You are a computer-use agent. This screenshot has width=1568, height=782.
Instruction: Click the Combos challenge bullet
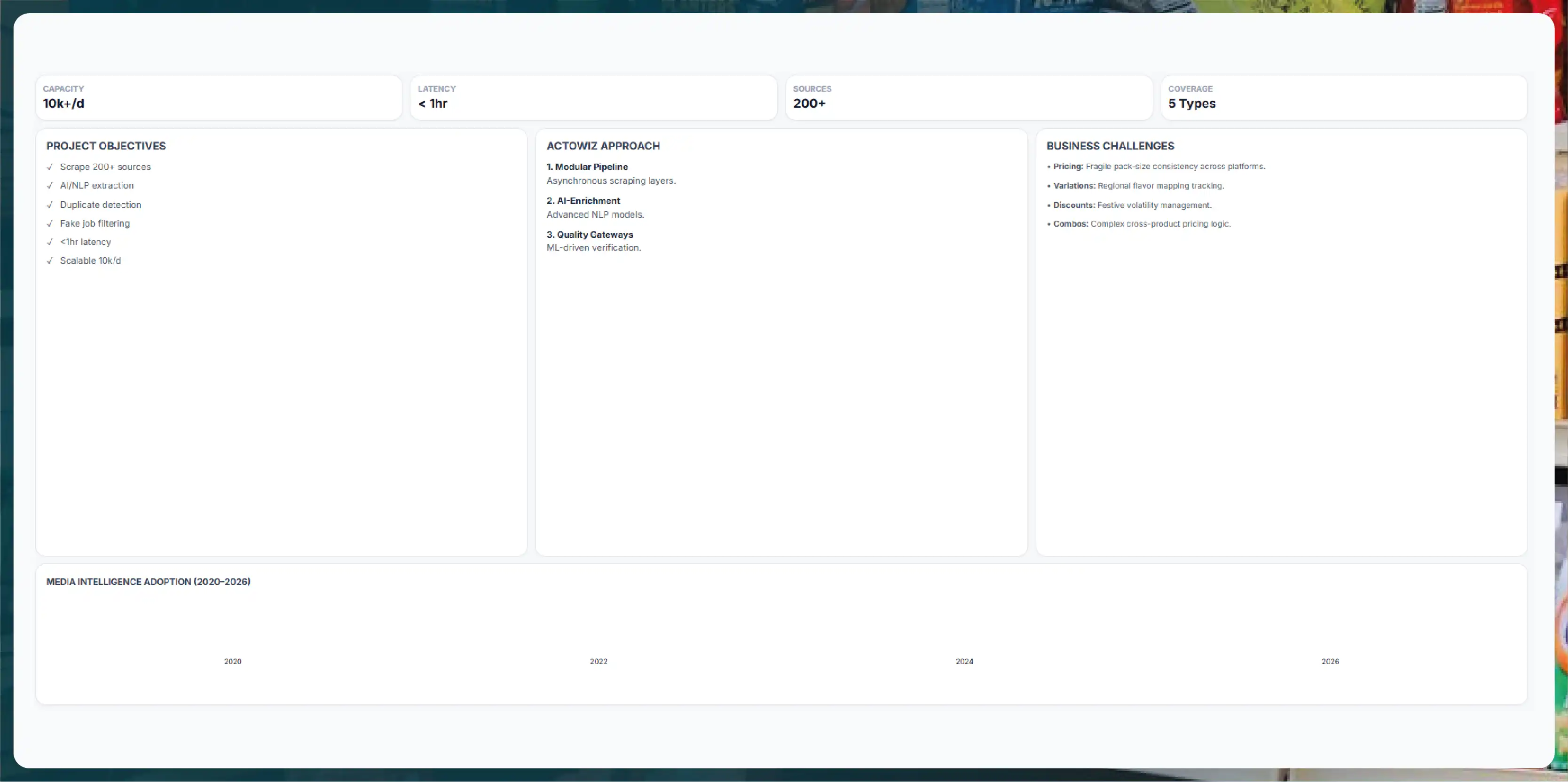pos(1139,224)
